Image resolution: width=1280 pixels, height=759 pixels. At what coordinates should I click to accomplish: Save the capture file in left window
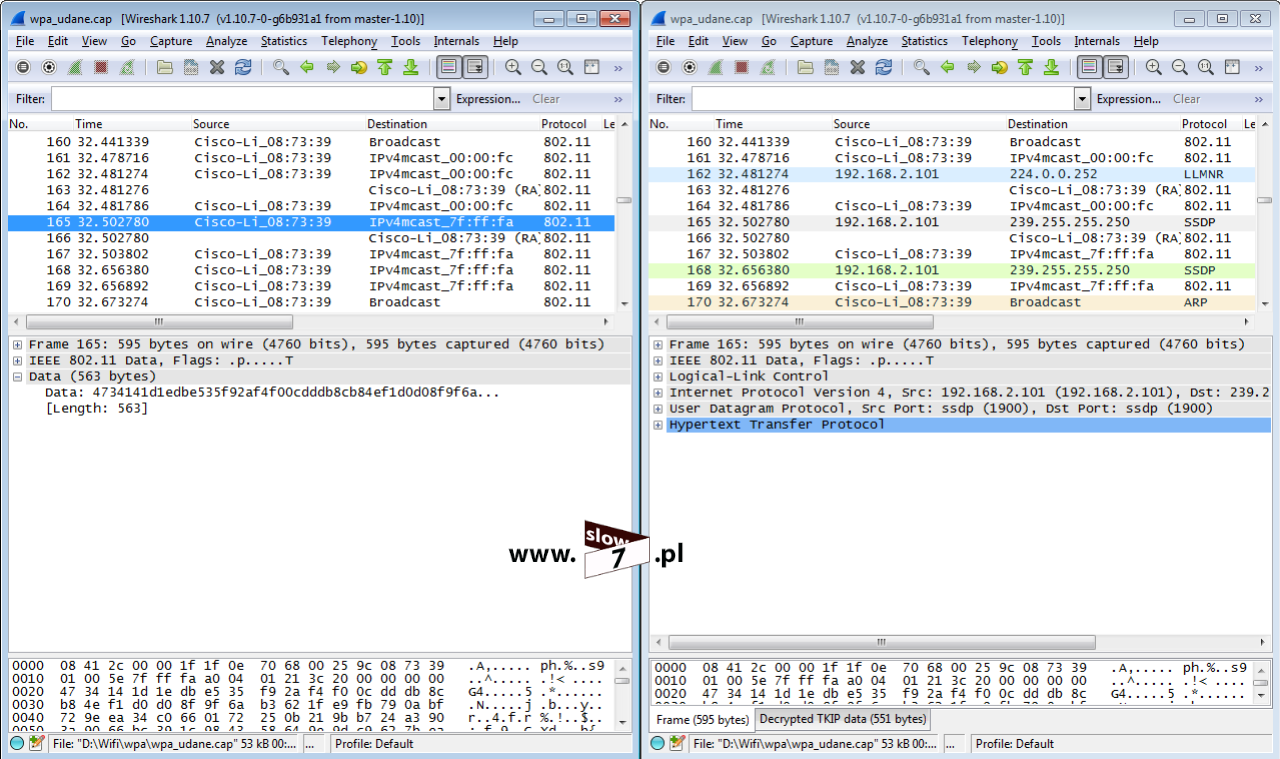tap(191, 67)
